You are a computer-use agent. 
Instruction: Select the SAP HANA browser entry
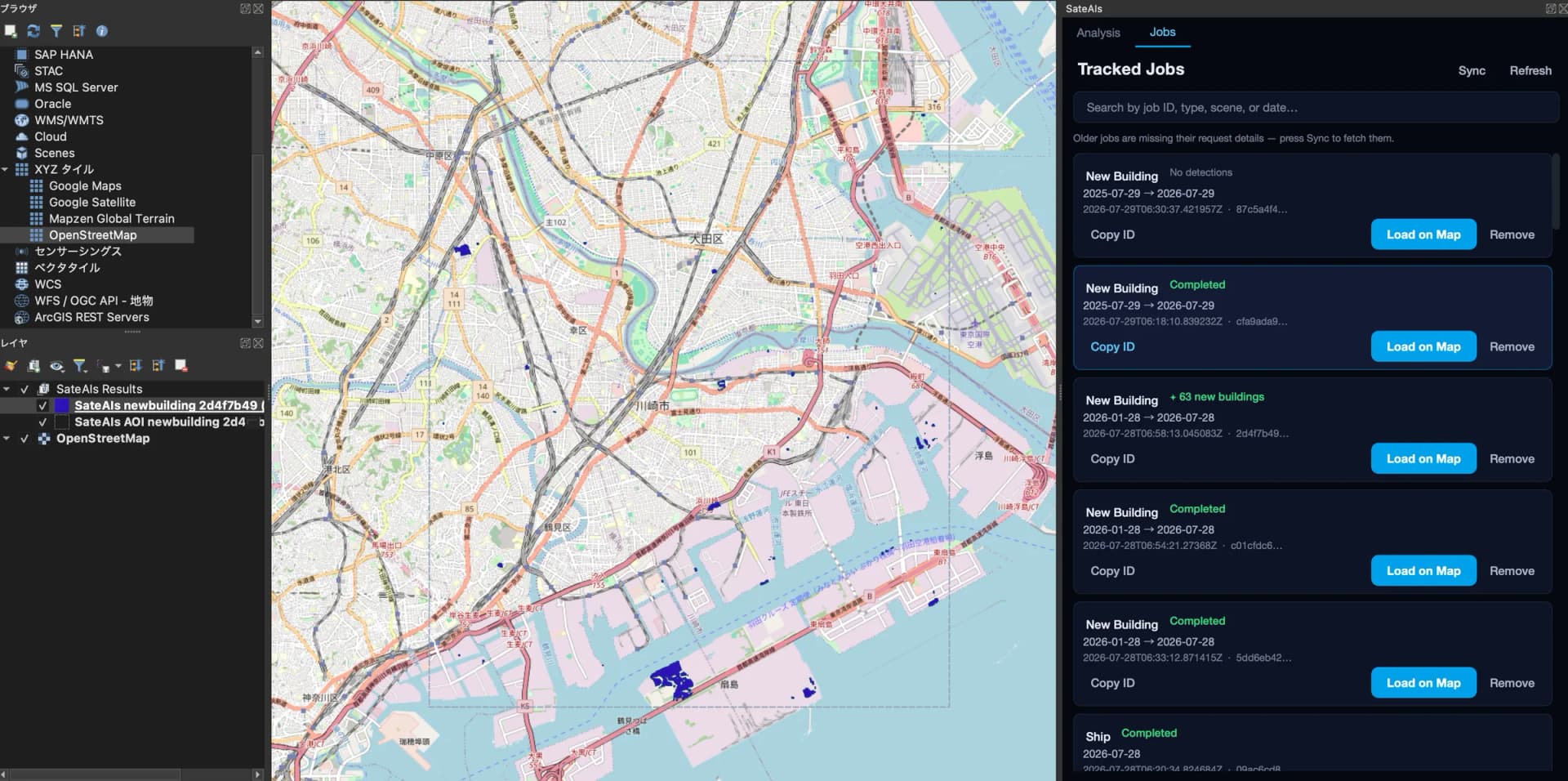(63, 55)
